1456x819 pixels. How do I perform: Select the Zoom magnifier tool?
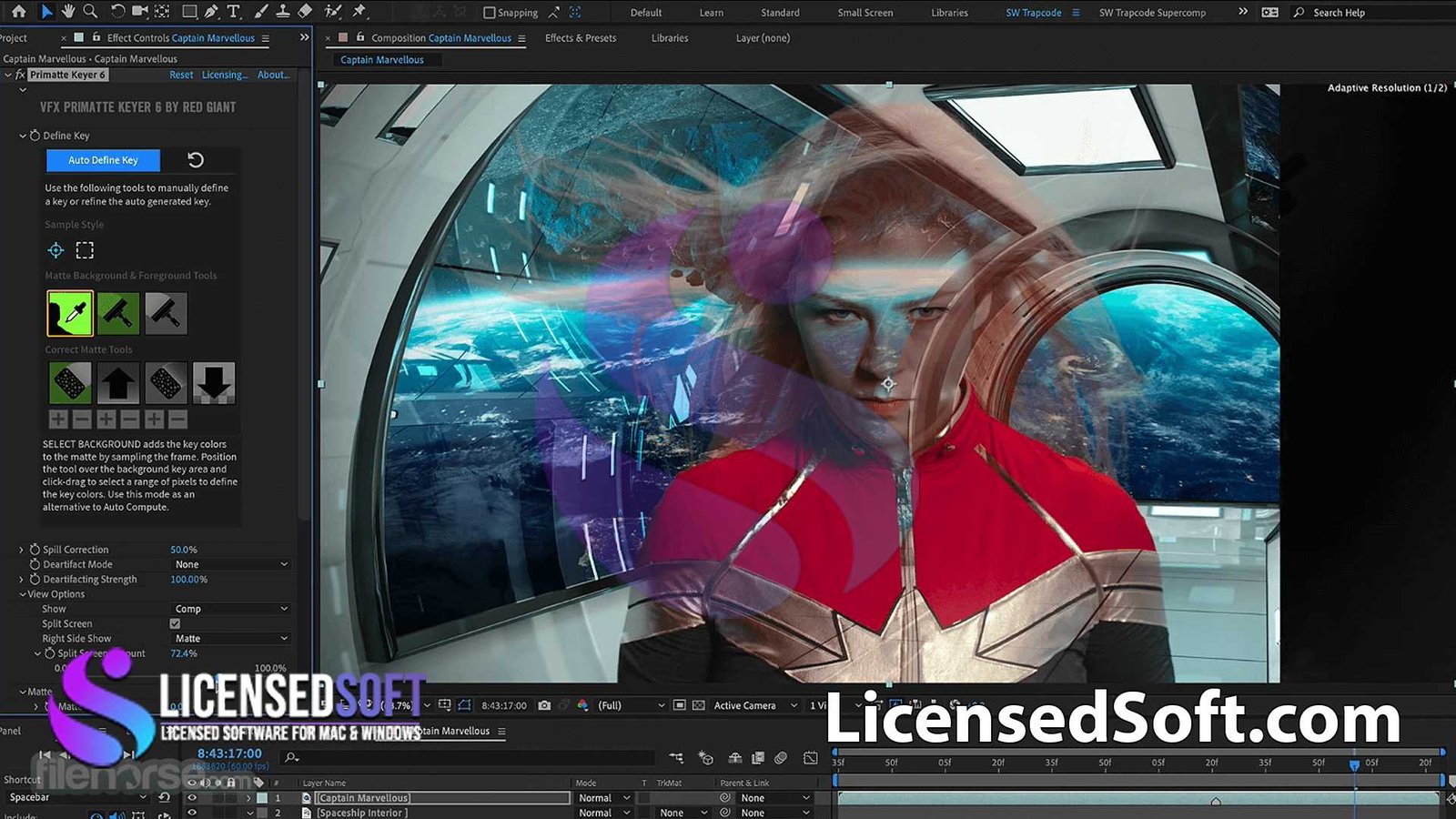click(90, 12)
